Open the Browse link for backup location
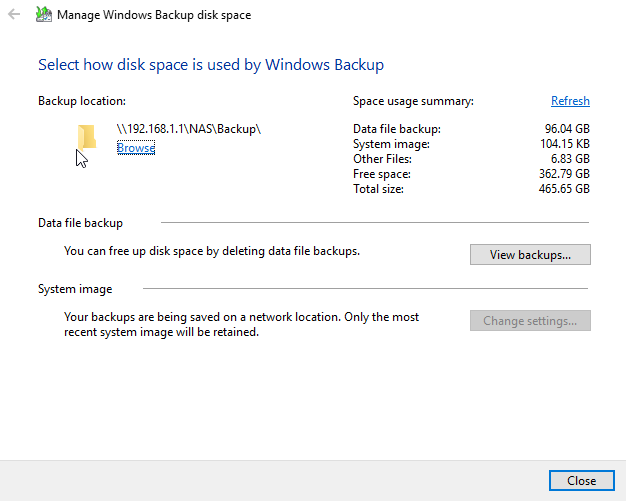This screenshot has width=626, height=501. [x=136, y=148]
